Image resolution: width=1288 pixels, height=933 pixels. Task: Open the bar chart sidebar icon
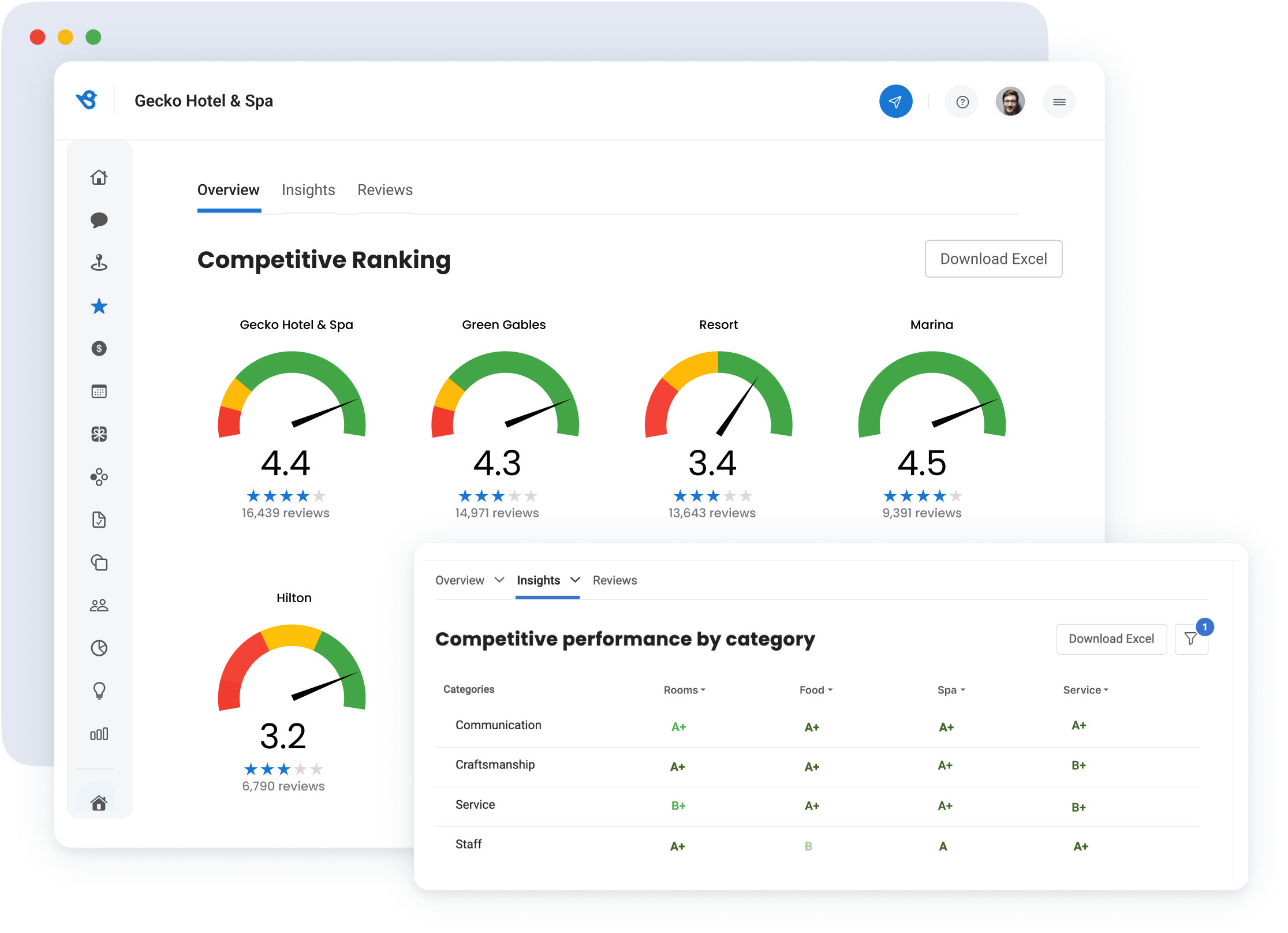pos(99,734)
